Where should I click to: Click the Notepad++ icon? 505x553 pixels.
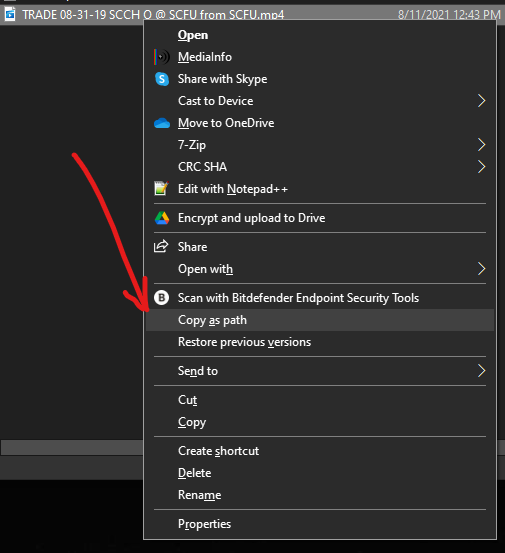pos(162,189)
